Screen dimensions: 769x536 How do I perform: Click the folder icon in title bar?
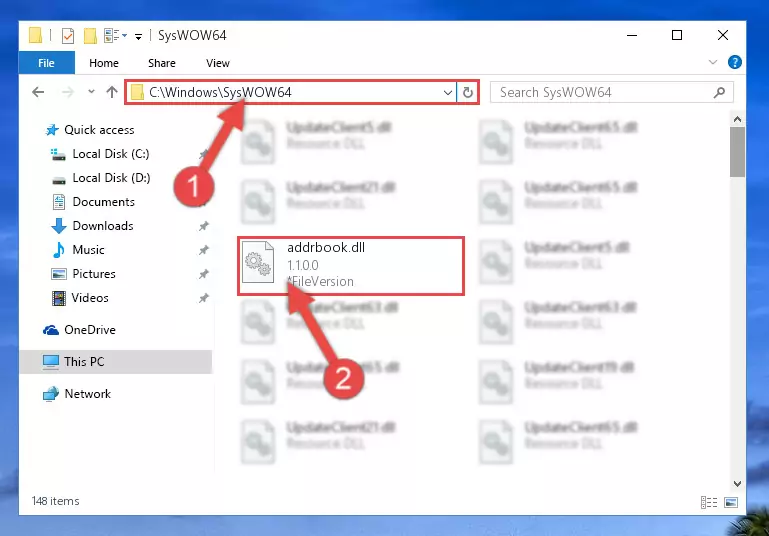(35, 35)
